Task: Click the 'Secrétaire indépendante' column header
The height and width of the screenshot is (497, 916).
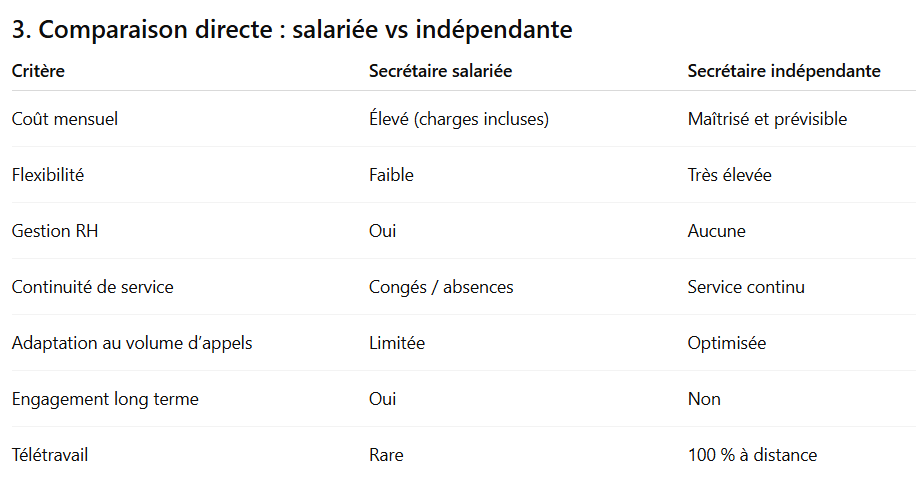Action: tap(784, 71)
